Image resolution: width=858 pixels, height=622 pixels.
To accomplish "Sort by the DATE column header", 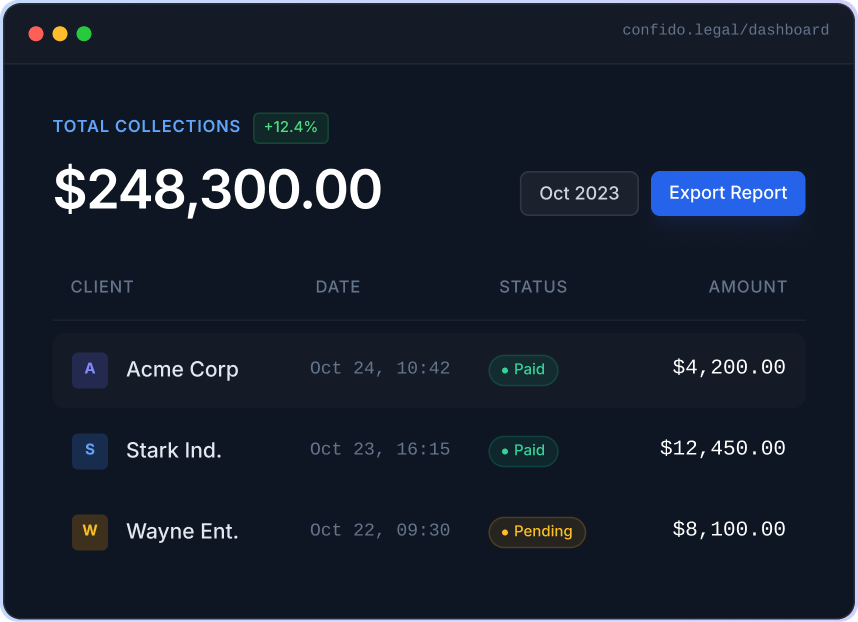I will 338,287.
